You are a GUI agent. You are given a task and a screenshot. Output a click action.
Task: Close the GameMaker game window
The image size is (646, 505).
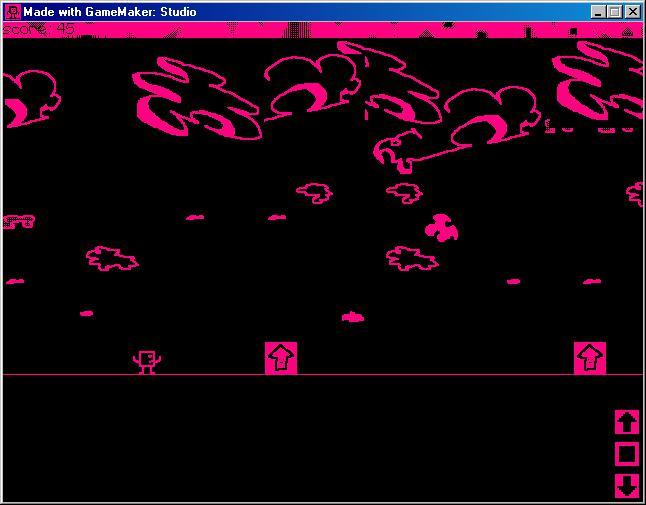(x=631, y=12)
